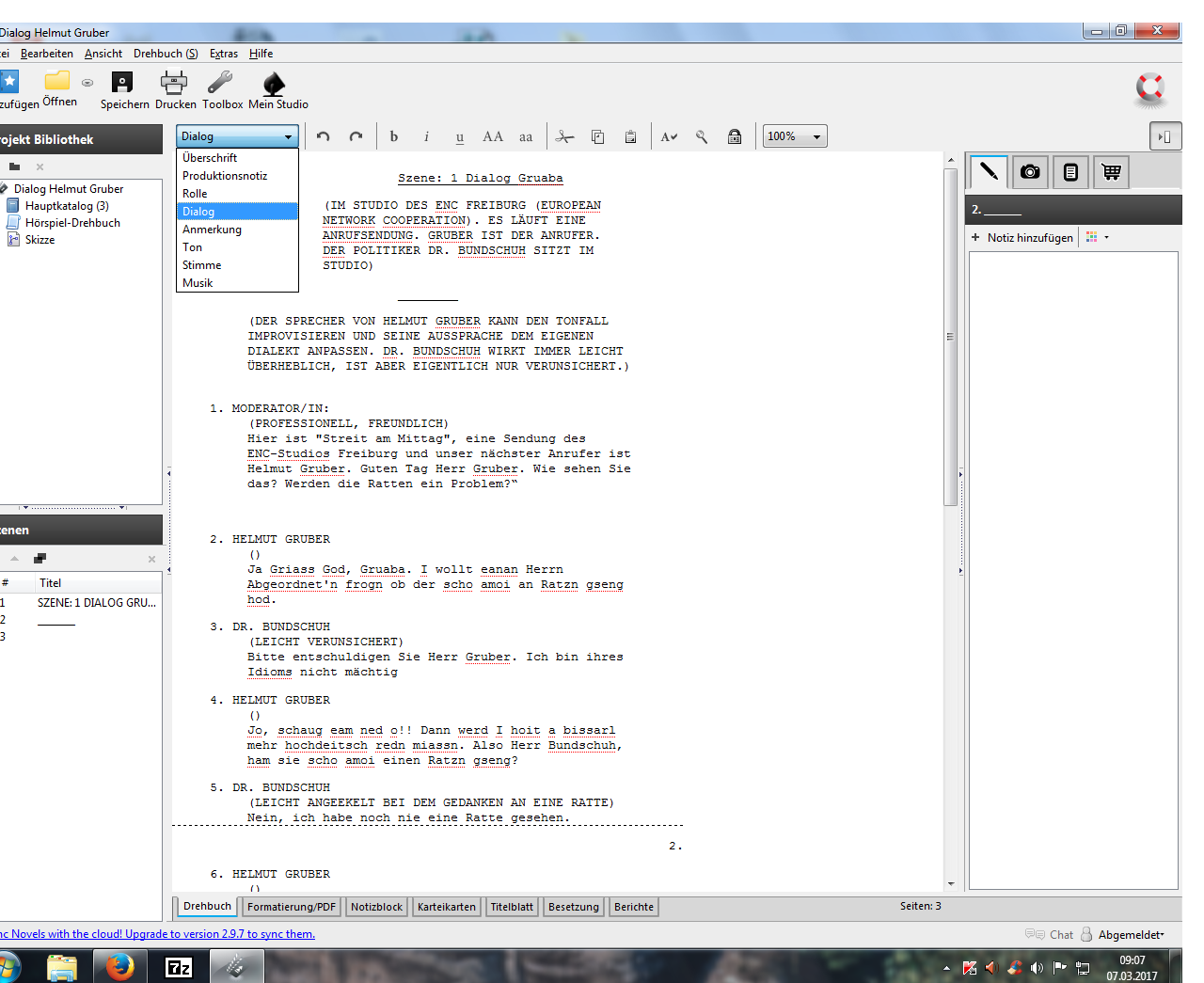Click the undo arrow in the formatting bar

[324, 136]
